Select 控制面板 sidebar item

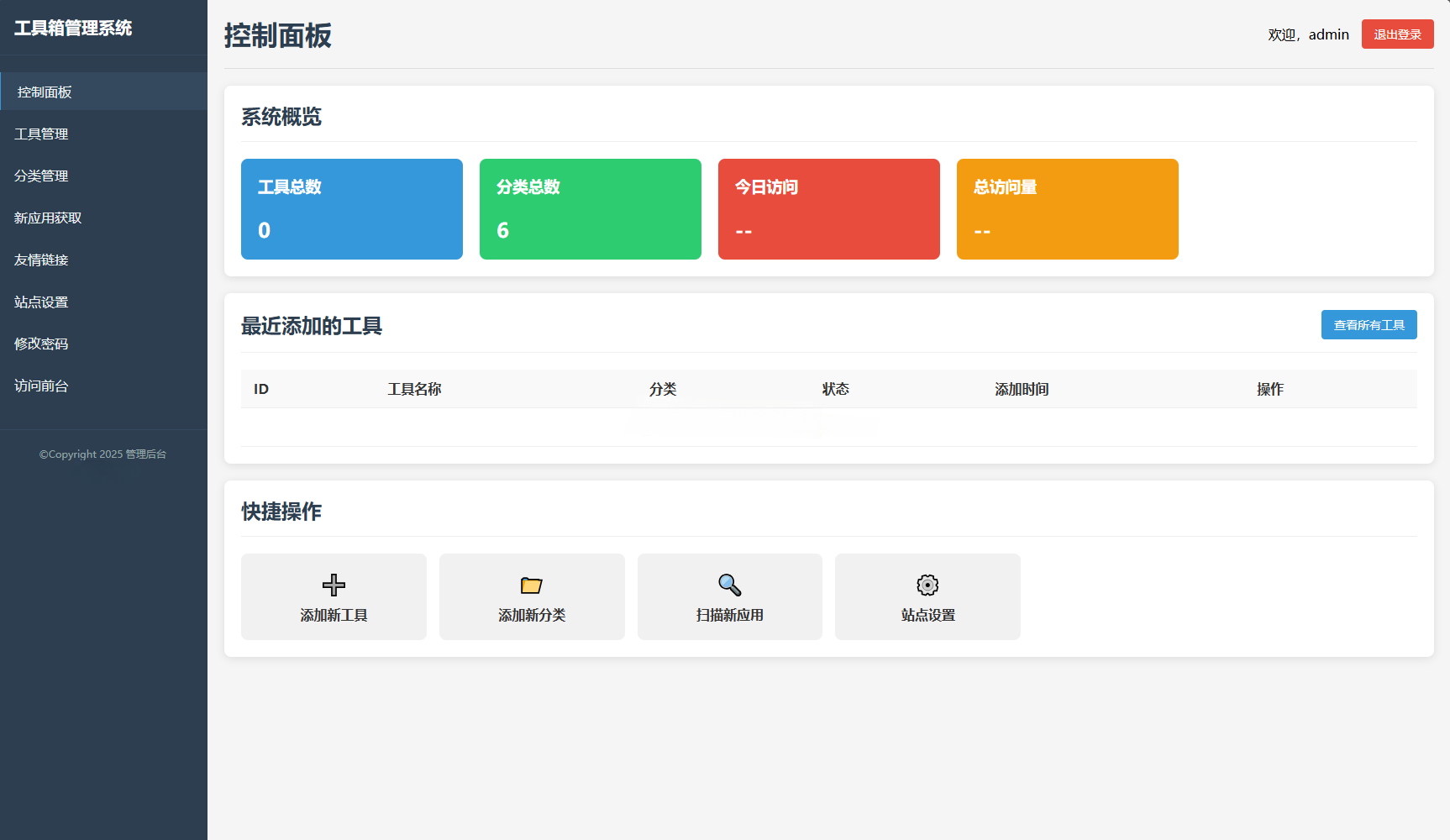(x=45, y=92)
